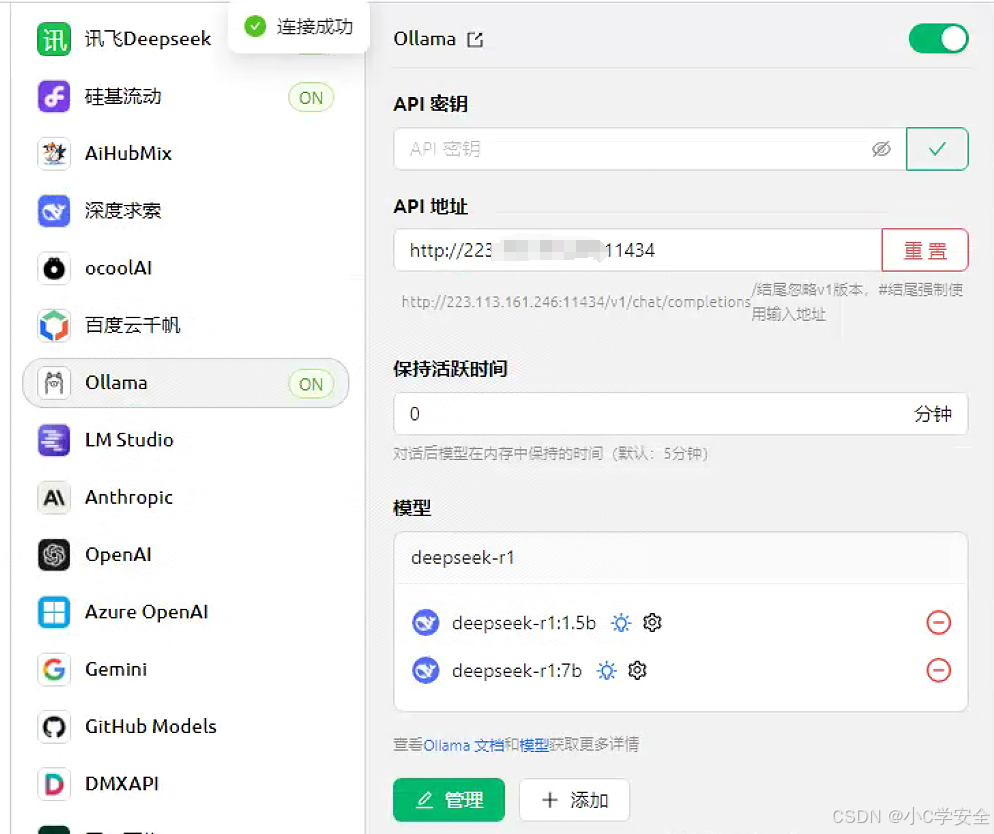Open settings gear for deepseek-r1:1.5b

(x=652, y=623)
